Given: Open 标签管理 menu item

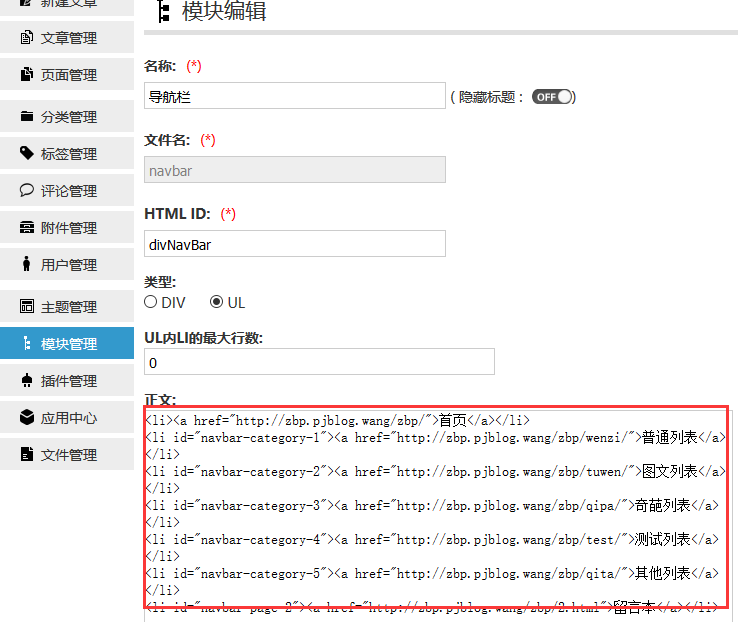Looking at the screenshot, I should [x=67, y=153].
